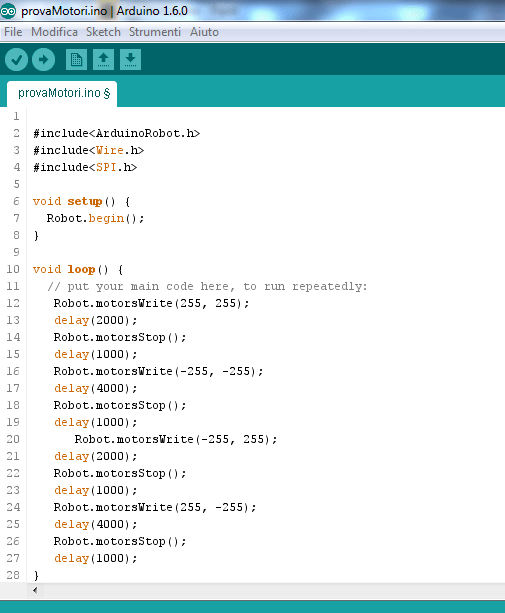The image size is (505, 613).
Task: Click the horizontal scrollbar left arrow
Action: (x=35, y=590)
